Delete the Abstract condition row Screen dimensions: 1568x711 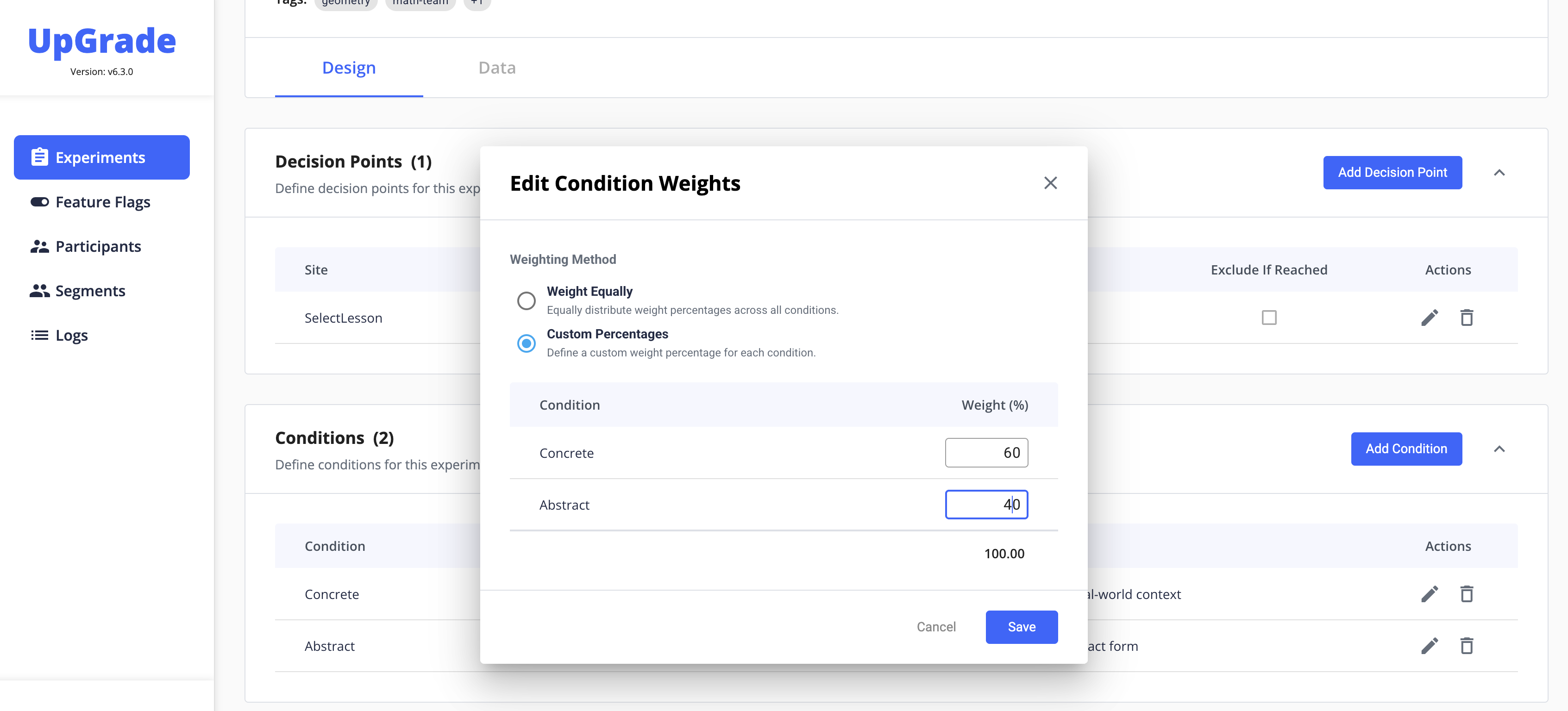(x=1466, y=645)
